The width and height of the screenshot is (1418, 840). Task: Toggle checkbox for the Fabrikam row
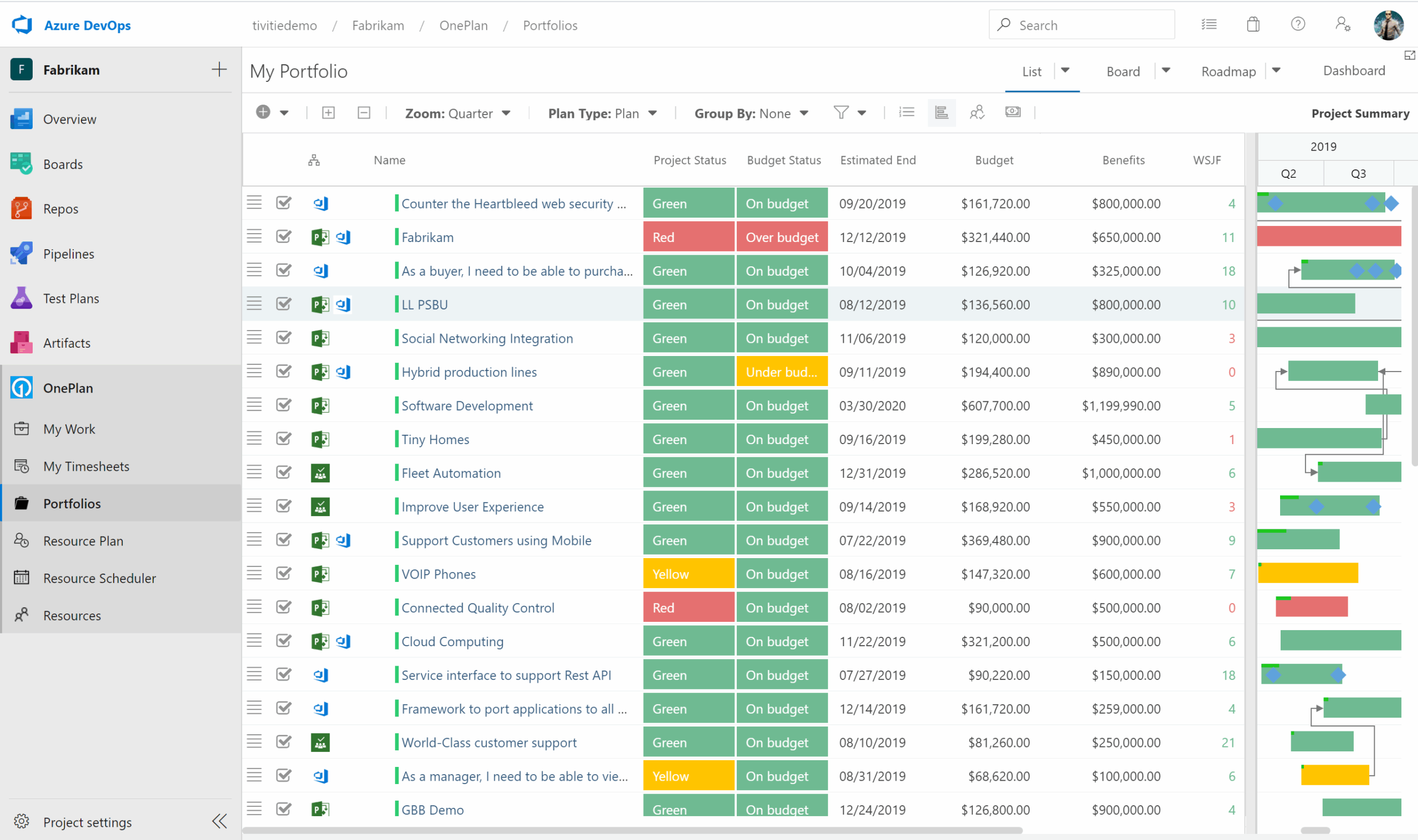[x=284, y=236]
